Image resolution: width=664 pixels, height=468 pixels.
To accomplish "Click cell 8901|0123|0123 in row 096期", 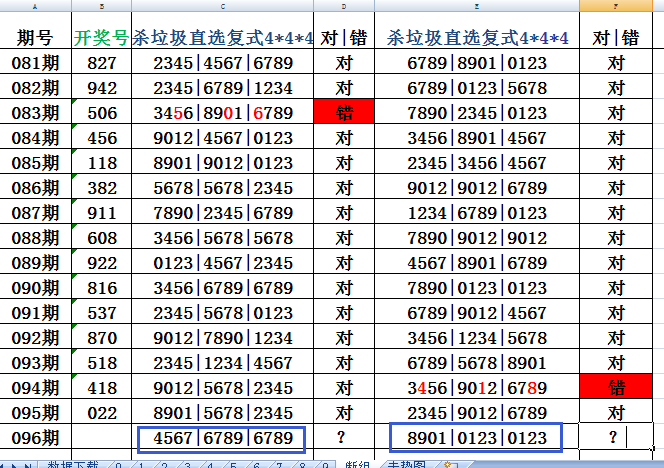I will [476, 438].
